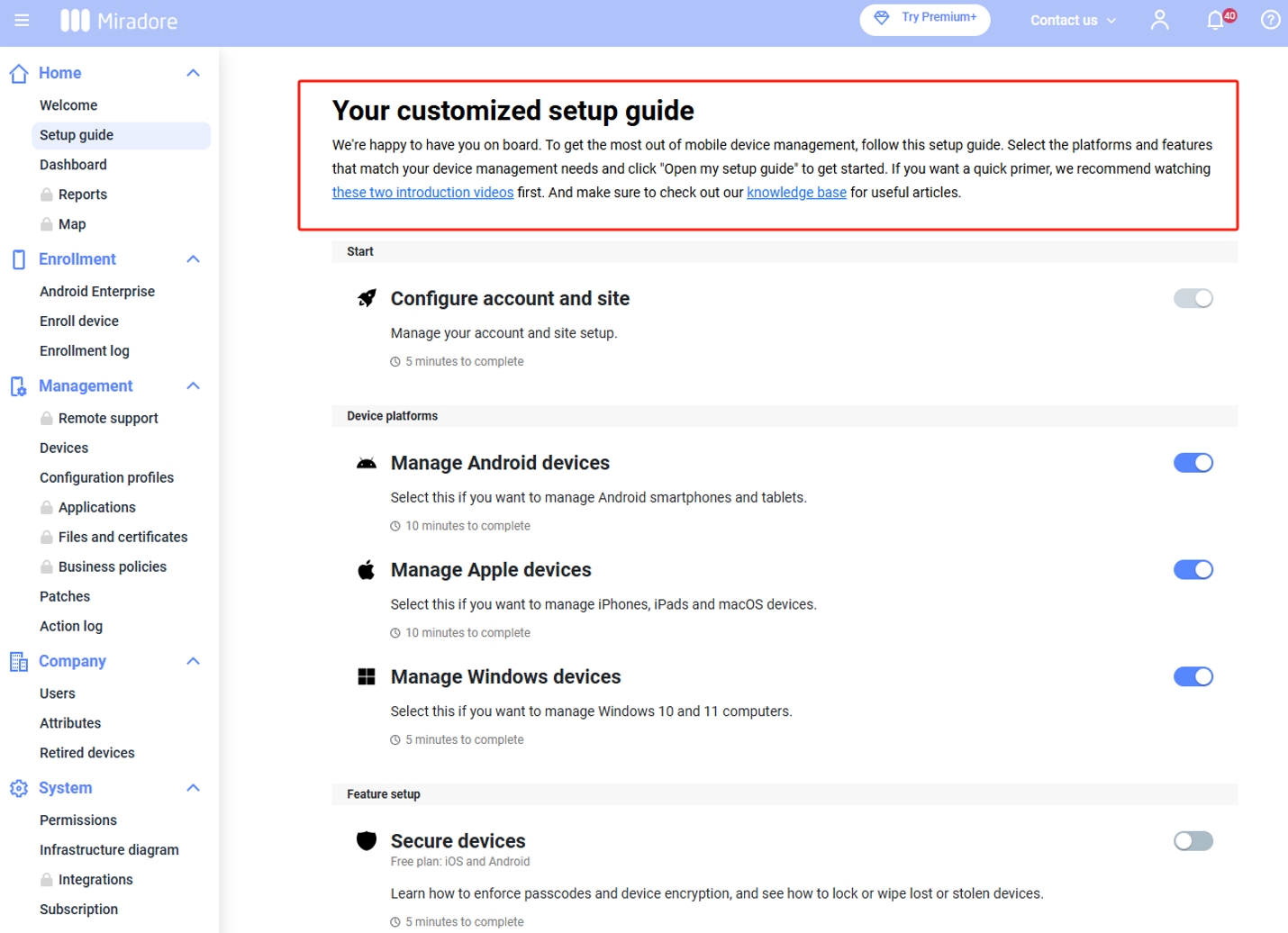The image size is (1288, 933).
Task: Open the notifications bell icon
Action: [1216, 20]
